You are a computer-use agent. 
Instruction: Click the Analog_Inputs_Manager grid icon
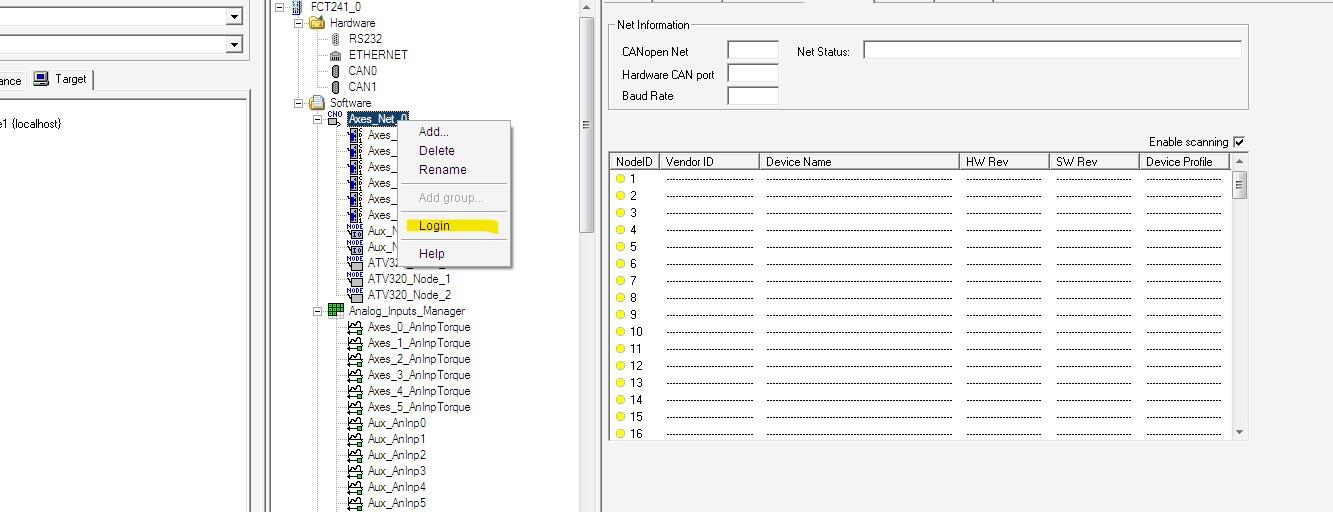pos(335,311)
